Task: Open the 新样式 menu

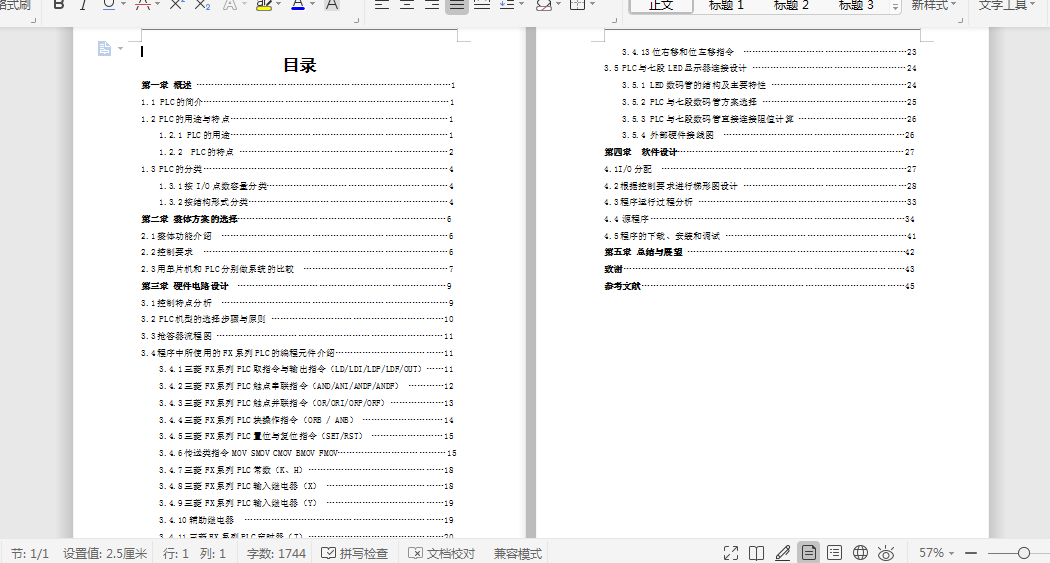Action: (933, 5)
